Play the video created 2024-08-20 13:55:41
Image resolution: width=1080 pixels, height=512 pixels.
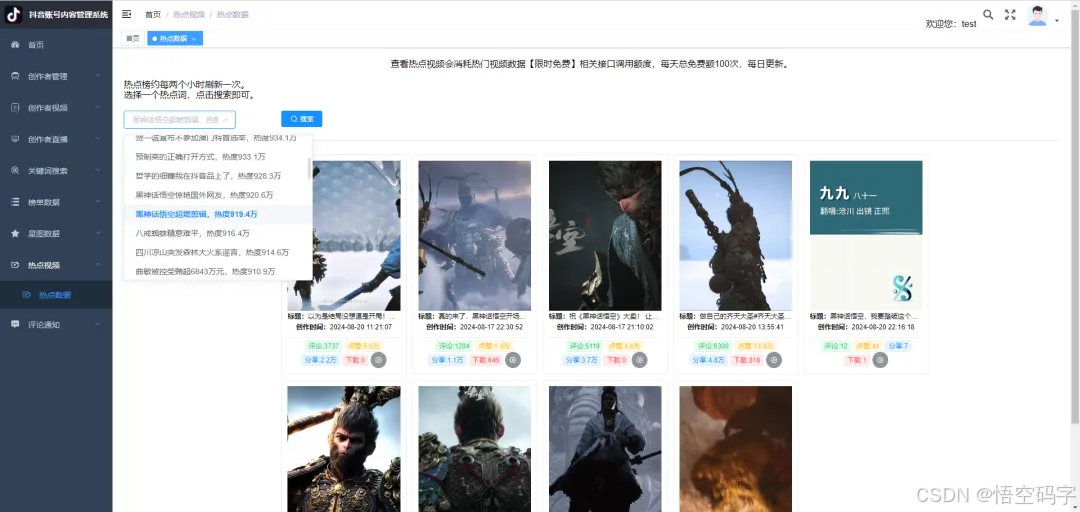(774, 360)
